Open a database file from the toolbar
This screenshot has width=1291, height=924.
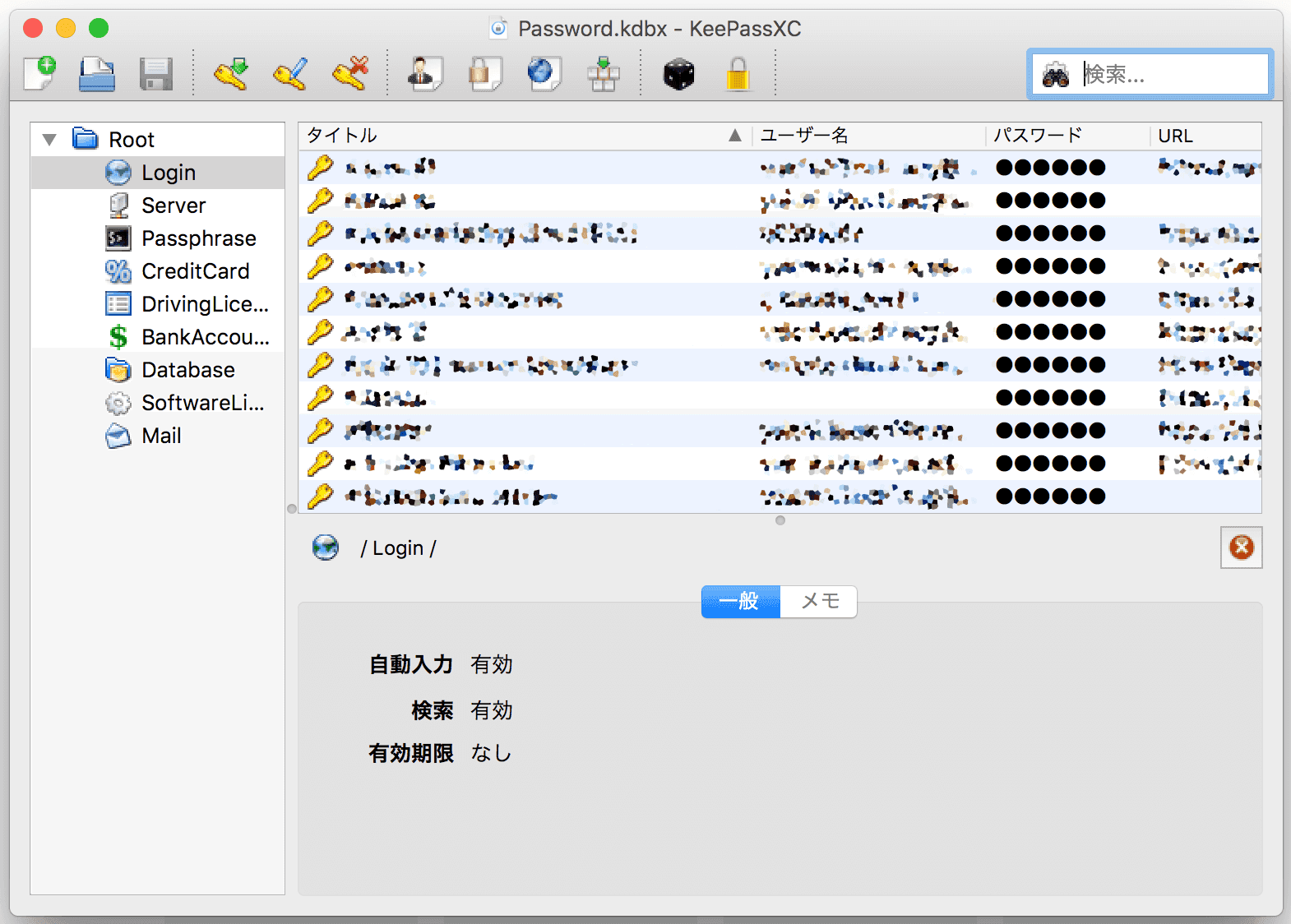click(97, 74)
